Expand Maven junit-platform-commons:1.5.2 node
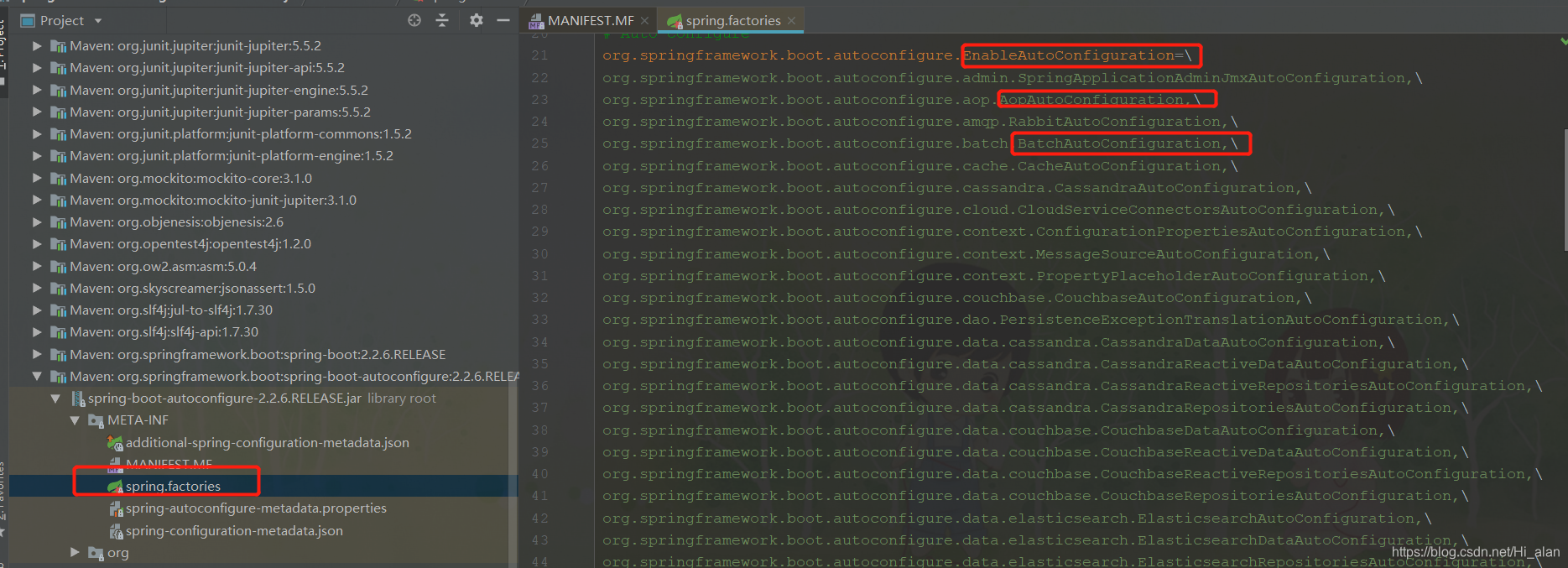The width and height of the screenshot is (1568, 568). click(x=37, y=133)
